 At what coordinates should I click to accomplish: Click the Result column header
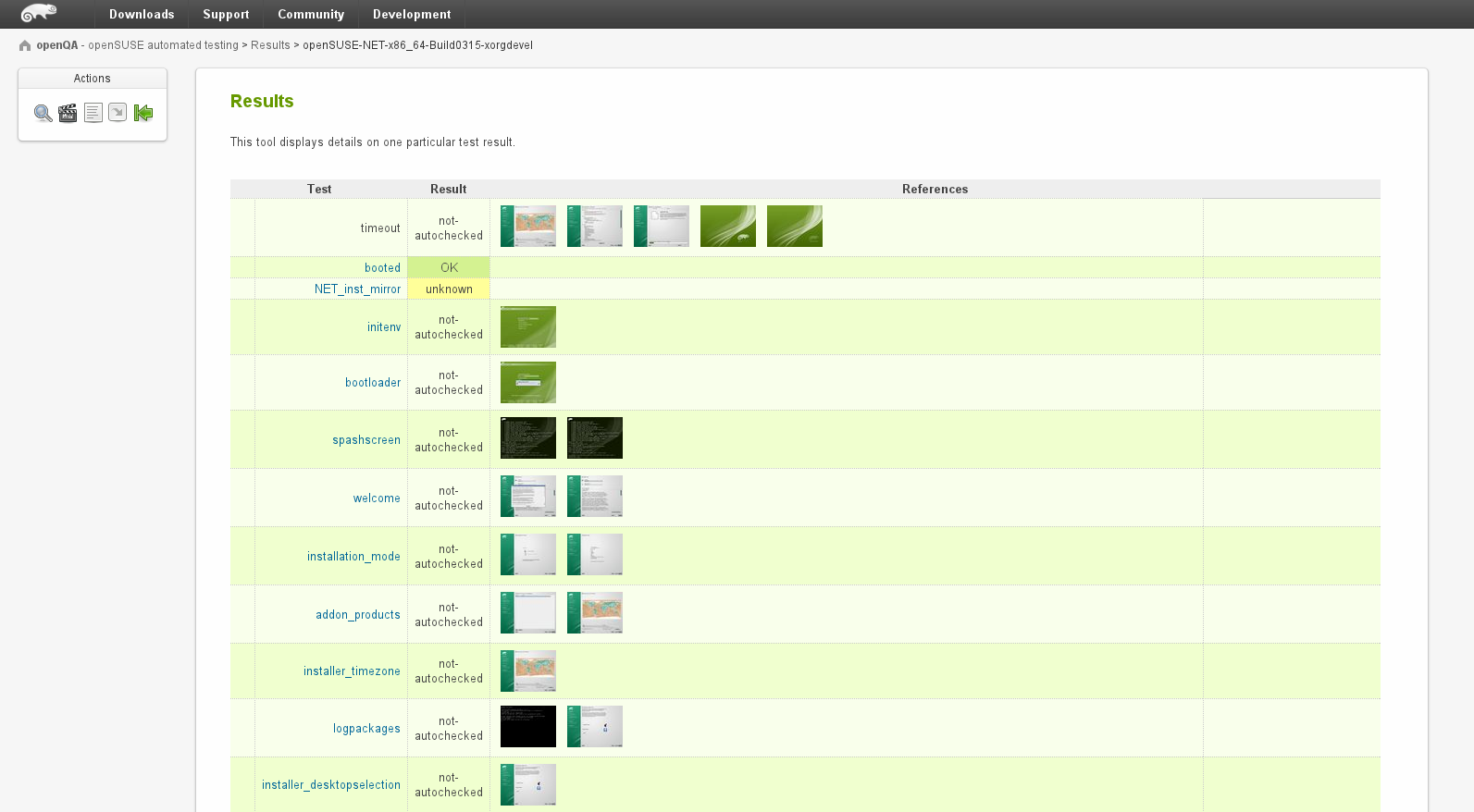449,189
